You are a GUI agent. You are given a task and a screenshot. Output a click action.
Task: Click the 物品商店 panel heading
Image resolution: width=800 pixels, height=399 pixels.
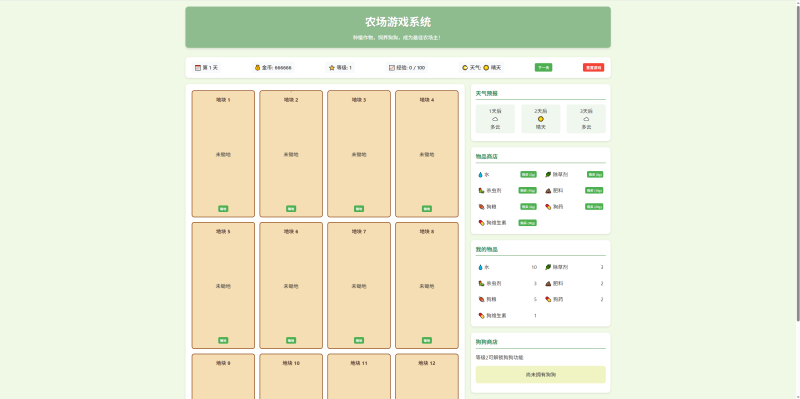tap(487, 157)
